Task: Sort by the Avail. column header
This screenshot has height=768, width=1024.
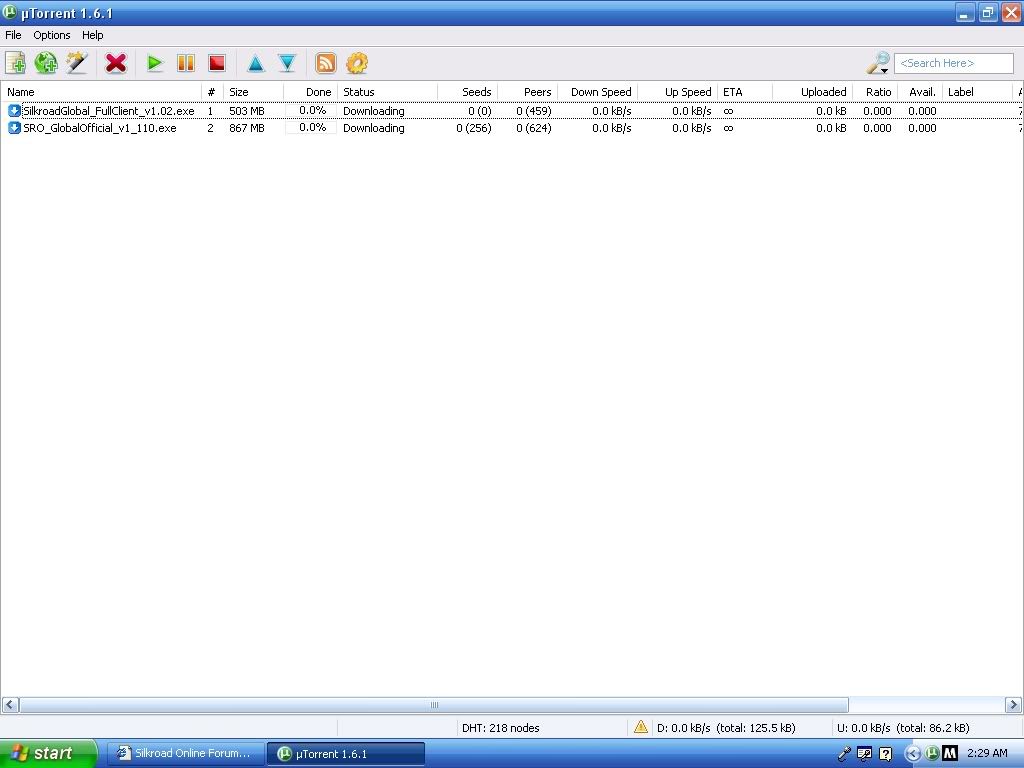Action: (920, 92)
